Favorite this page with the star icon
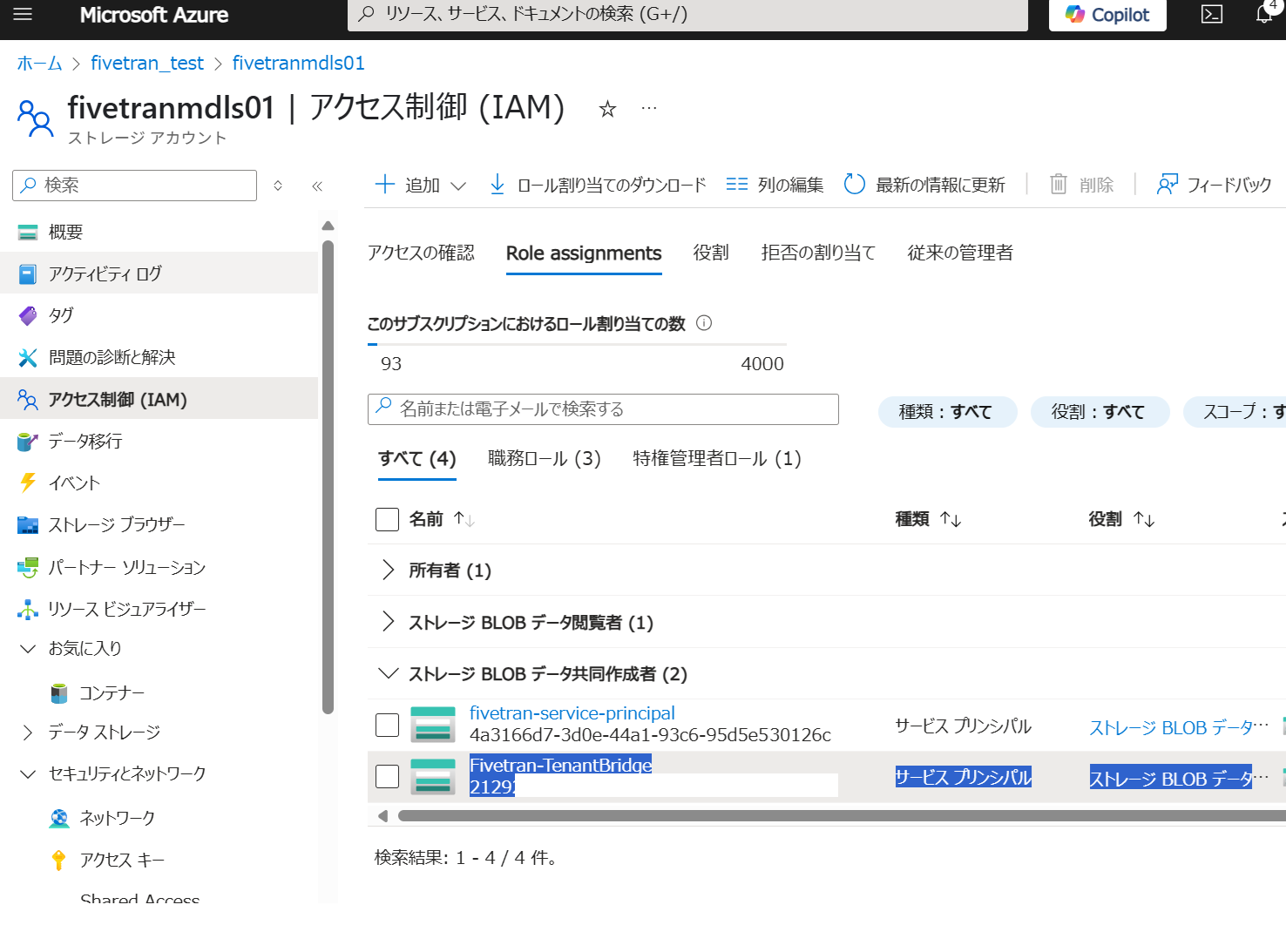The image size is (1286, 952). [607, 109]
